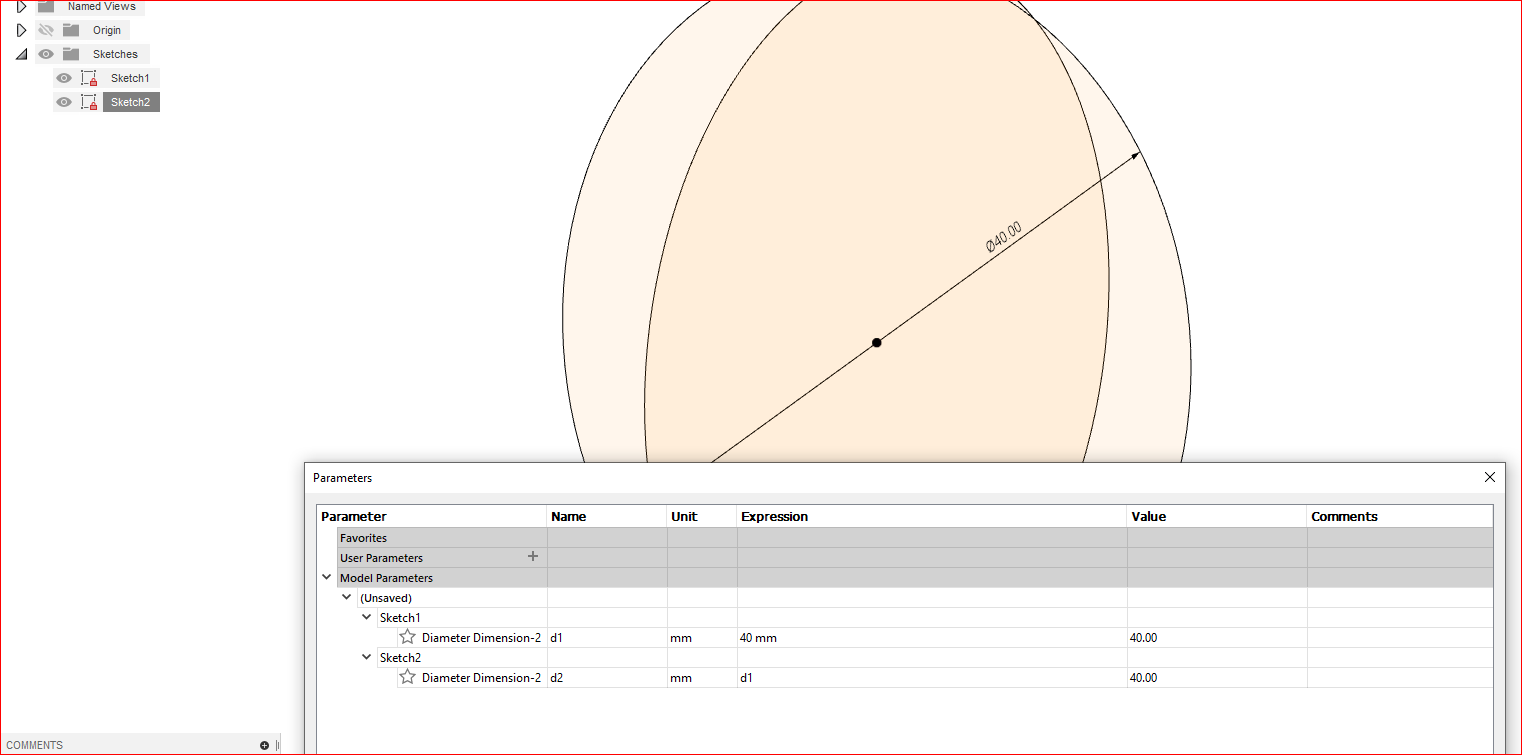
Task: Add a user parameter with the plus icon
Action: [533, 556]
